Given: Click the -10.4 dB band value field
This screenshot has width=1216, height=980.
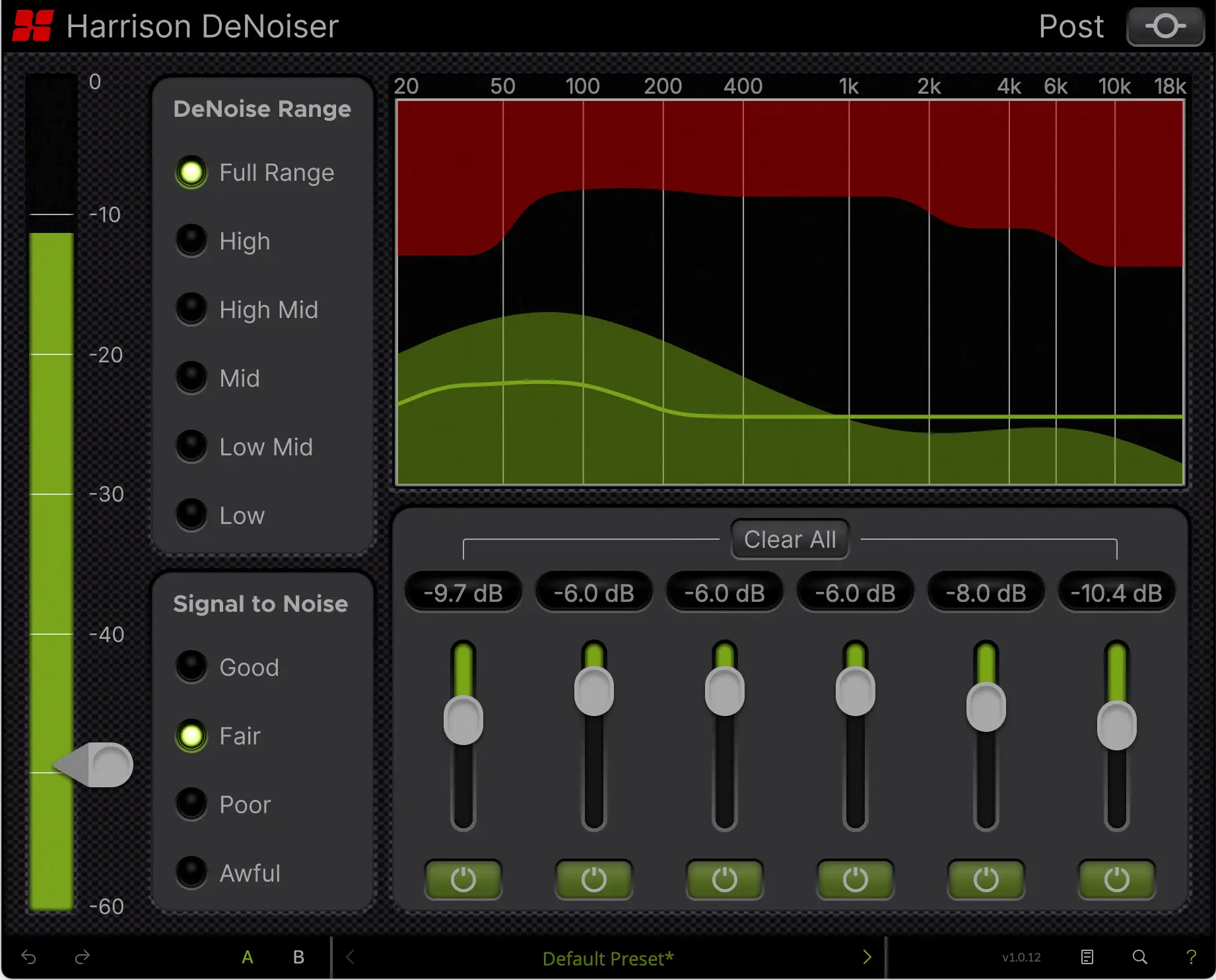Looking at the screenshot, I should pyautogui.click(x=1117, y=593).
